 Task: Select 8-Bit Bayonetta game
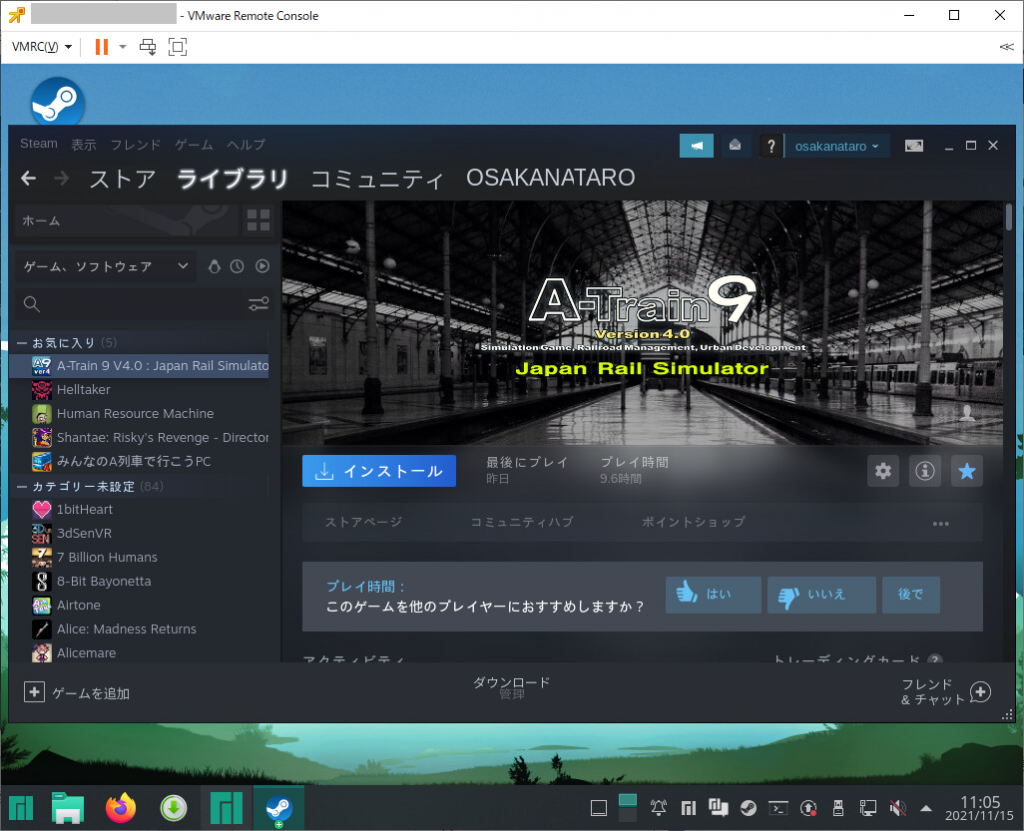tap(139, 581)
